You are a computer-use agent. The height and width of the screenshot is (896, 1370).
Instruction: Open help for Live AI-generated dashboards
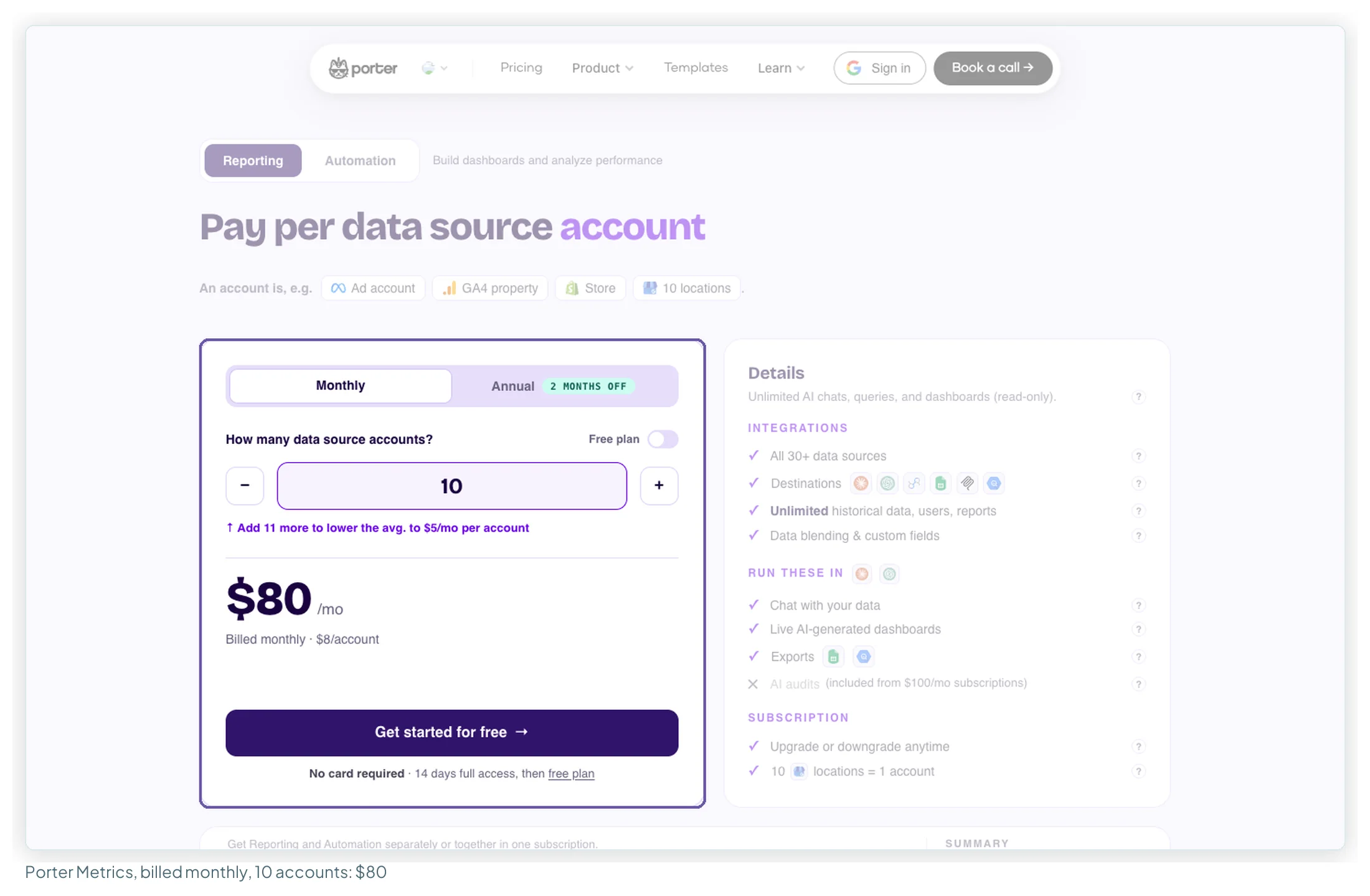pos(1138,629)
